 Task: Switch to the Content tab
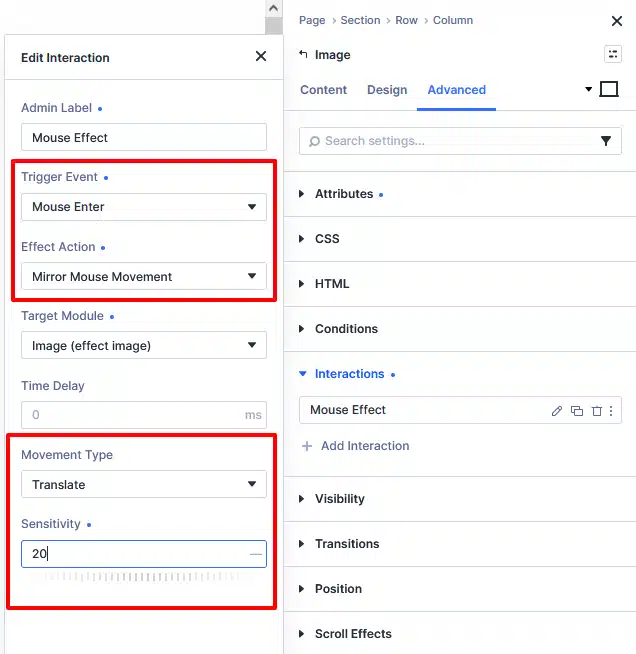[x=324, y=90]
